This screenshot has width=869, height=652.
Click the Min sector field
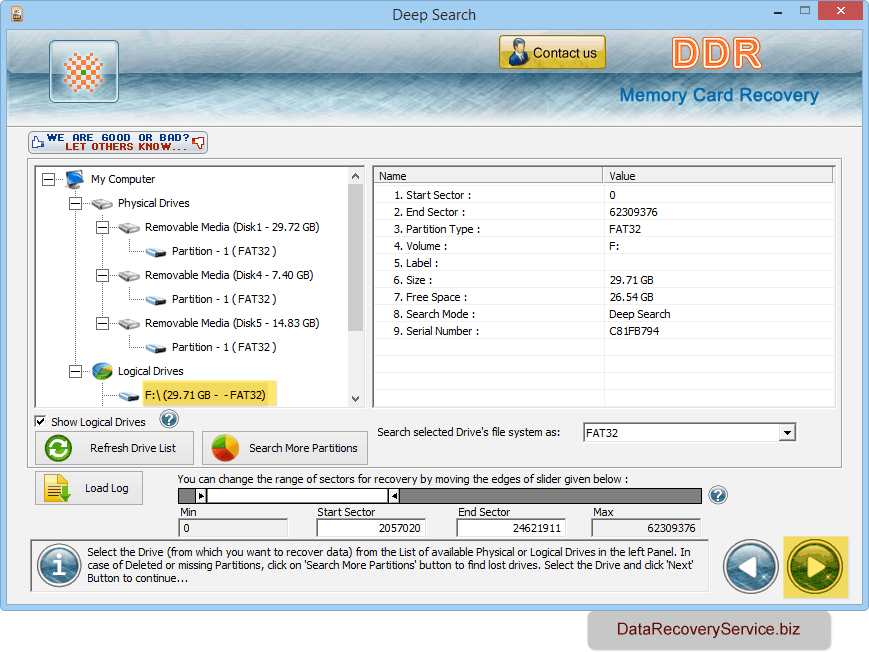(233, 528)
